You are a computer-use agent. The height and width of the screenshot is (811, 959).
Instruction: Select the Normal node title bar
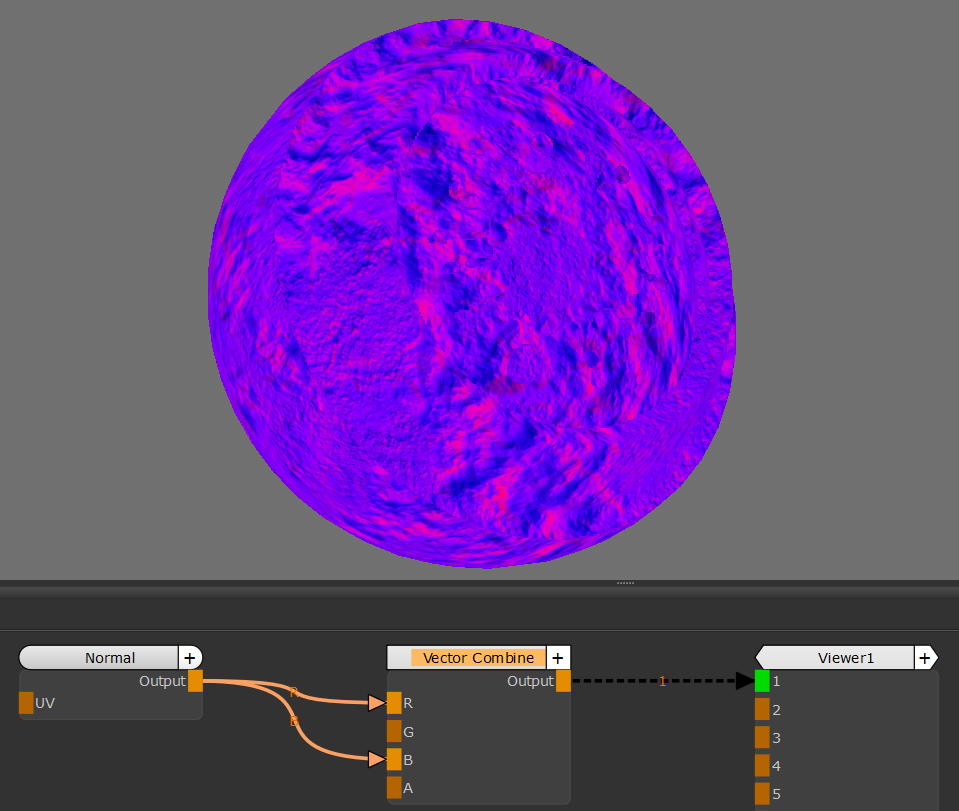coord(100,658)
